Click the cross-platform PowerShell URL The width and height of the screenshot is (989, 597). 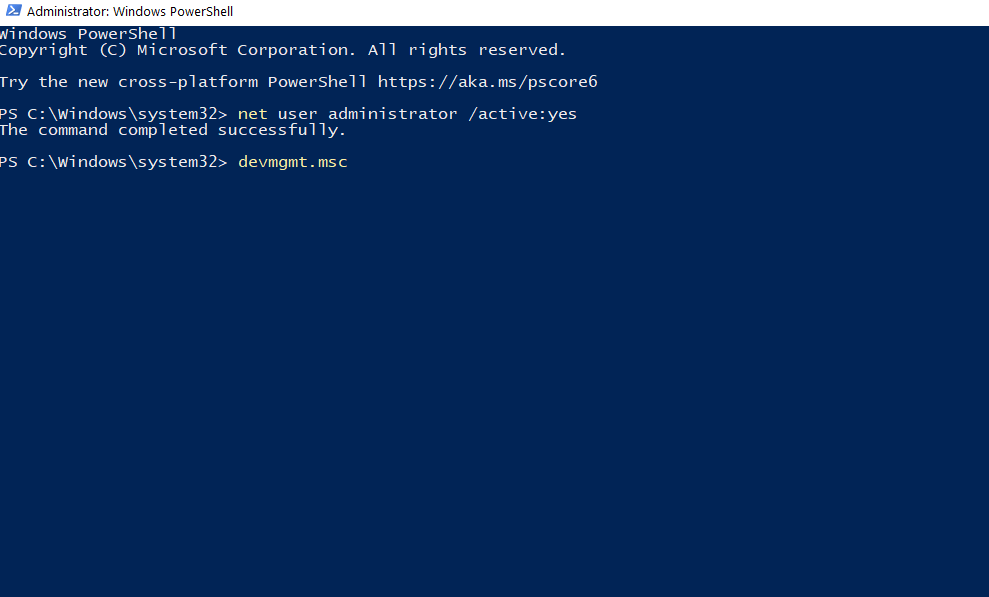(x=488, y=81)
